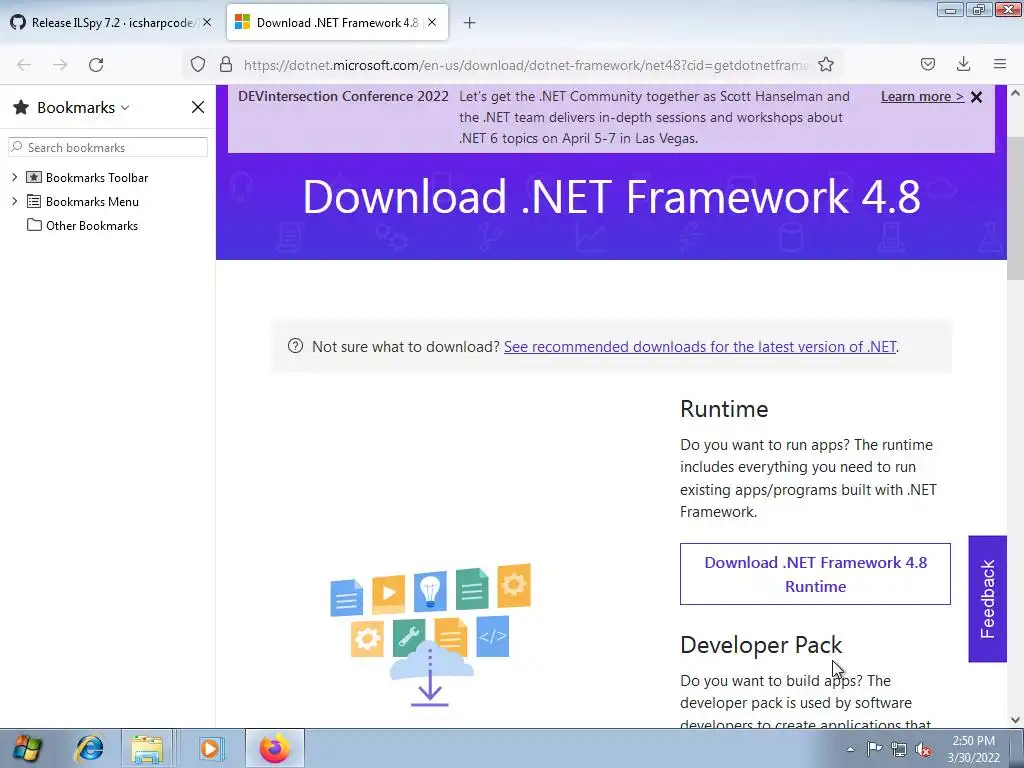This screenshot has width=1024, height=768.
Task: Open the recommended downloads for latest .NET link
Action: 699,347
